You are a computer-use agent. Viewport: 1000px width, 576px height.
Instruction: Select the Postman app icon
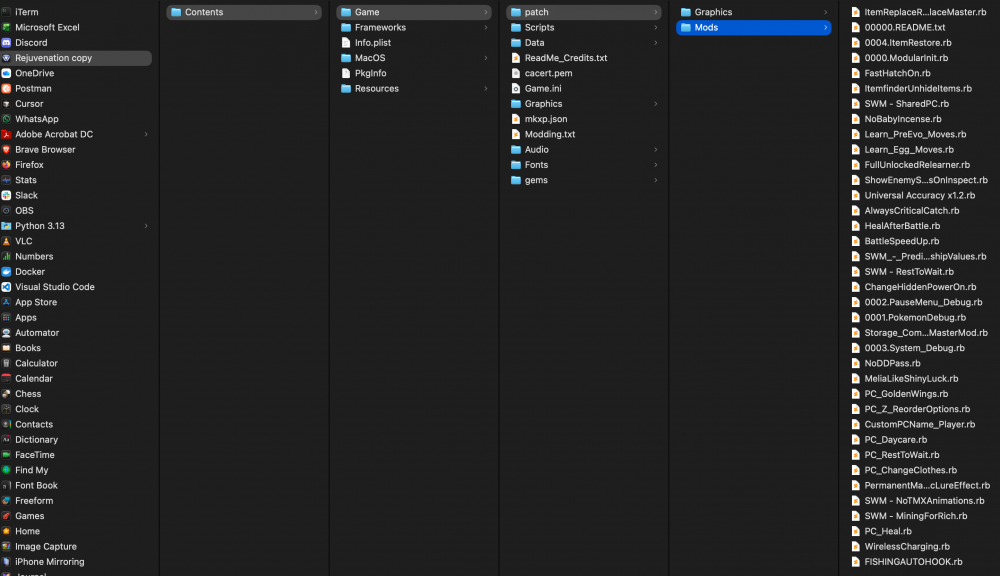6,89
